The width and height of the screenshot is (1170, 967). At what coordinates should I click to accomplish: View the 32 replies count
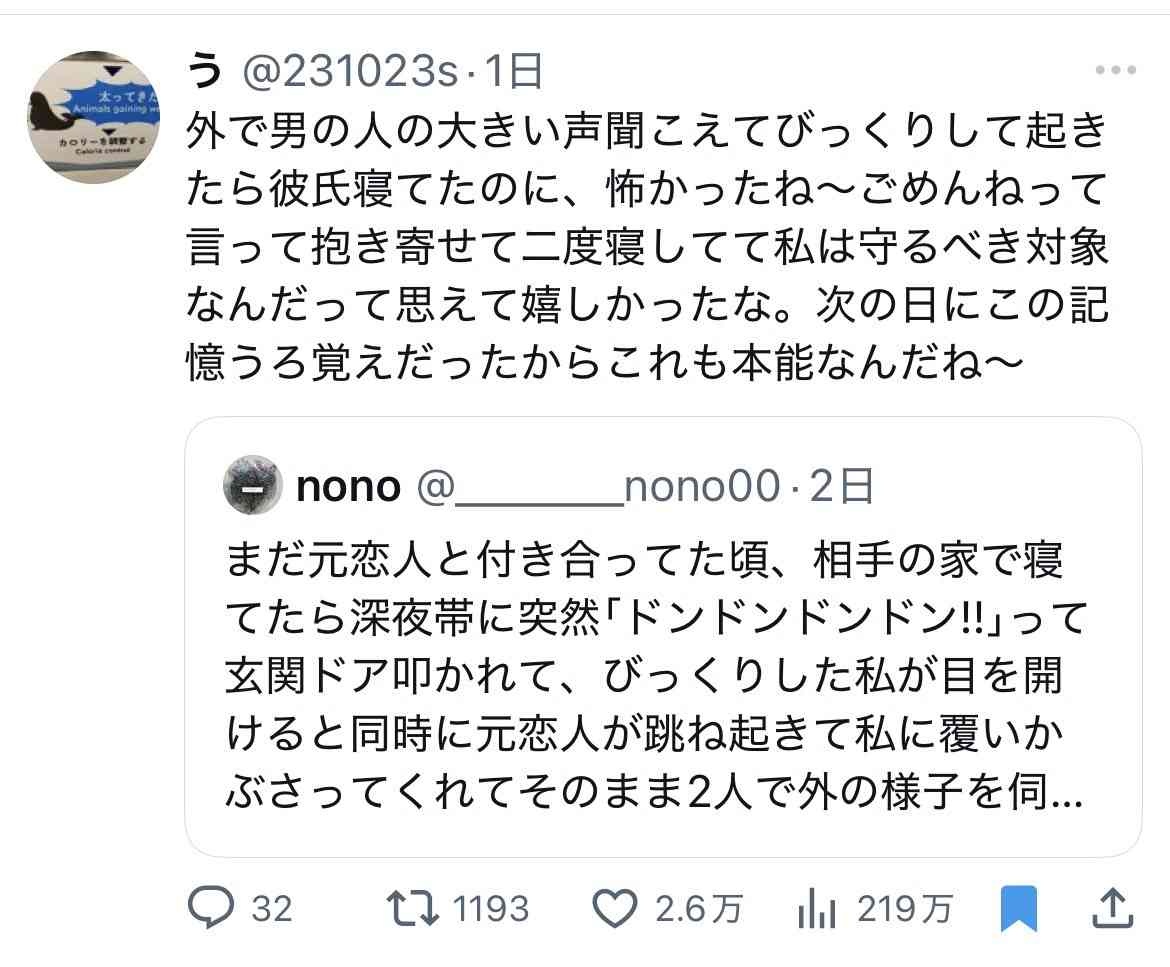pos(271,909)
